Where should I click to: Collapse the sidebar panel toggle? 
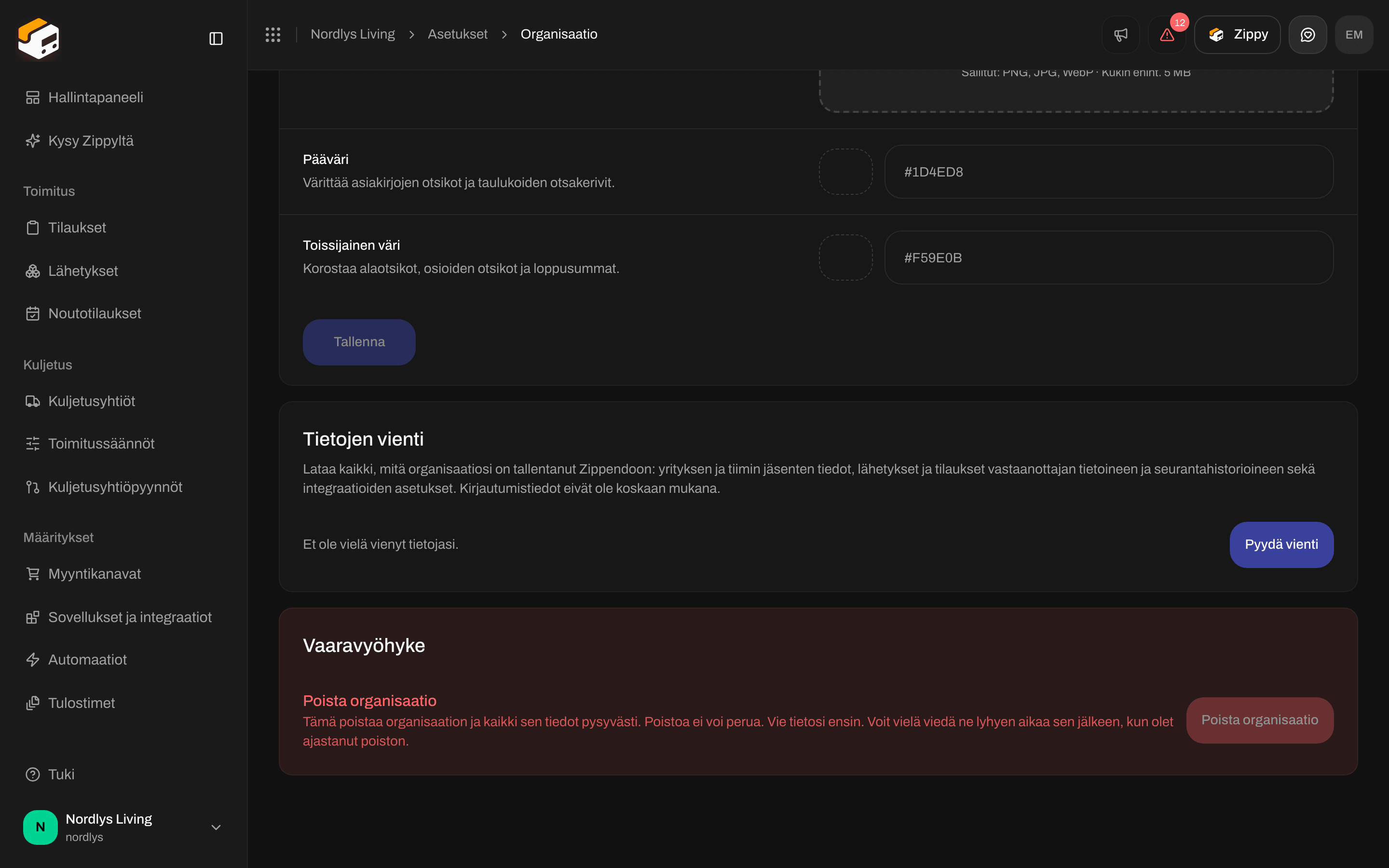click(x=216, y=39)
